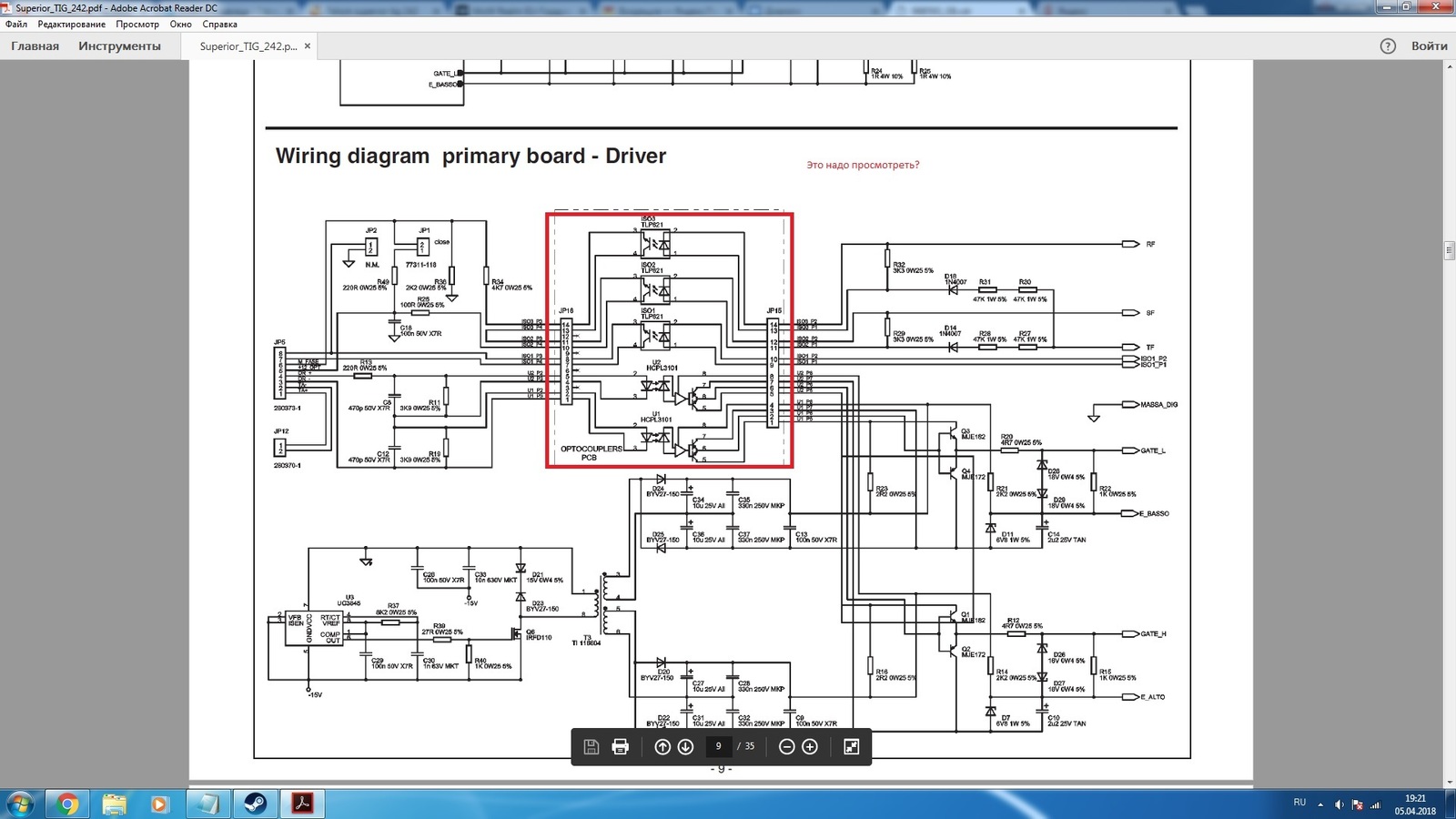This screenshot has height=819, width=1456.
Task: Open the Редактирование menu
Action: coord(71,25)
